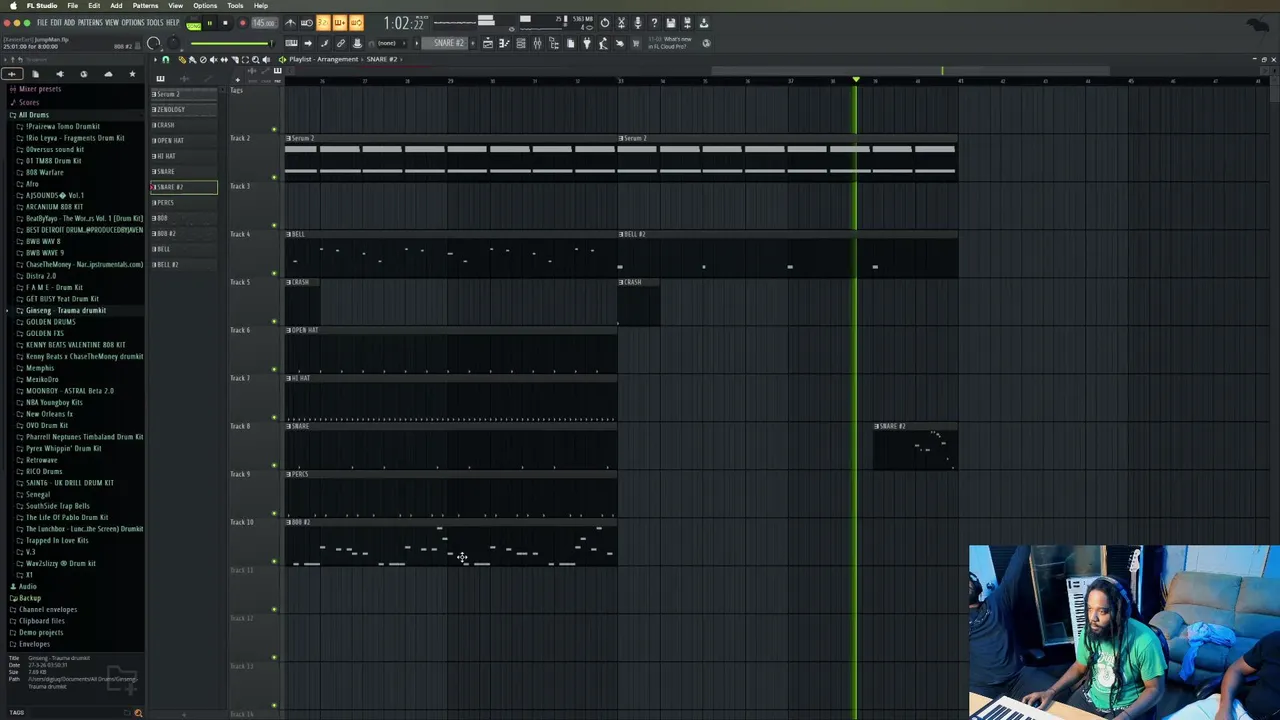Open the Playlist window icon

(x=488, y=43)
